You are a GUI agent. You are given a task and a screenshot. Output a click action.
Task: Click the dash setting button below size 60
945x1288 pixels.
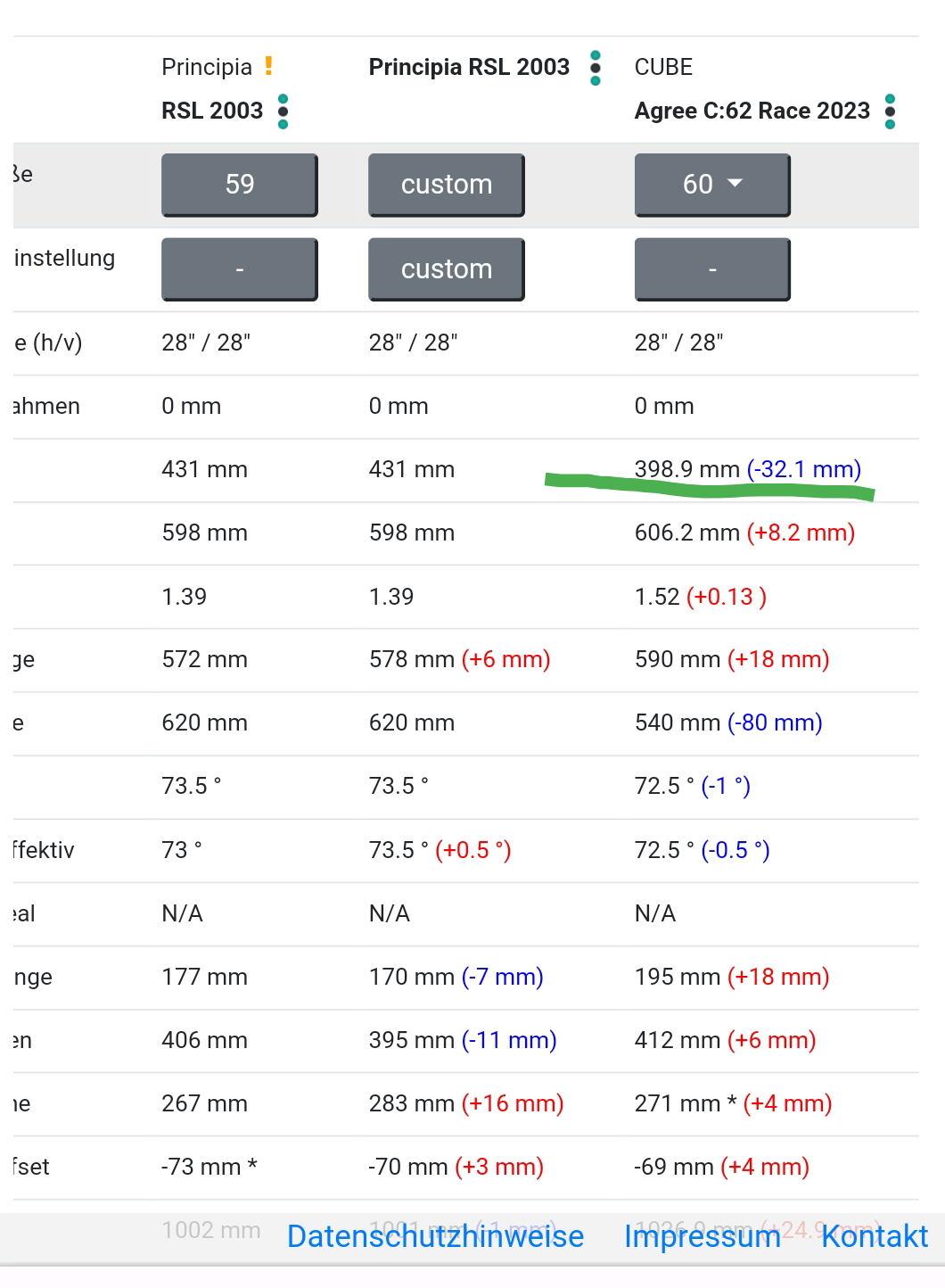[x=711, y=269]
